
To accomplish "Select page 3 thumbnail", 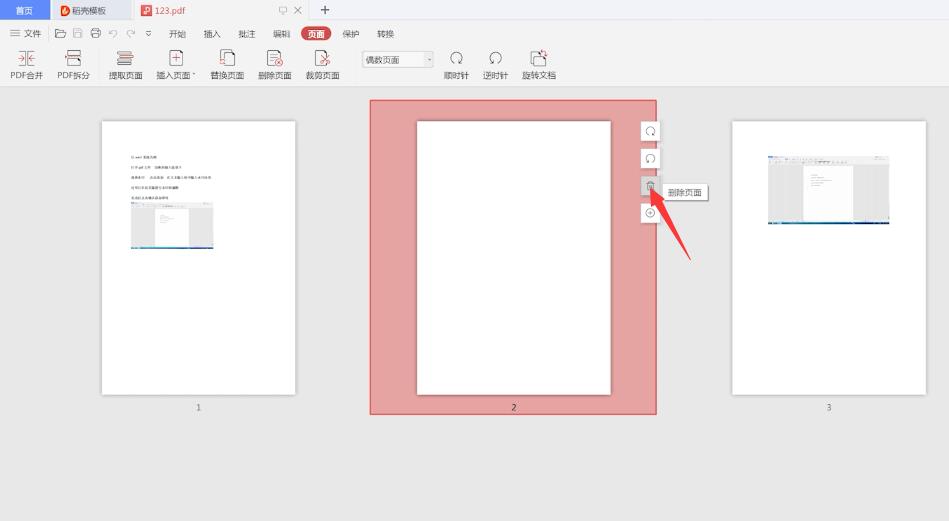I will point(829,258).
